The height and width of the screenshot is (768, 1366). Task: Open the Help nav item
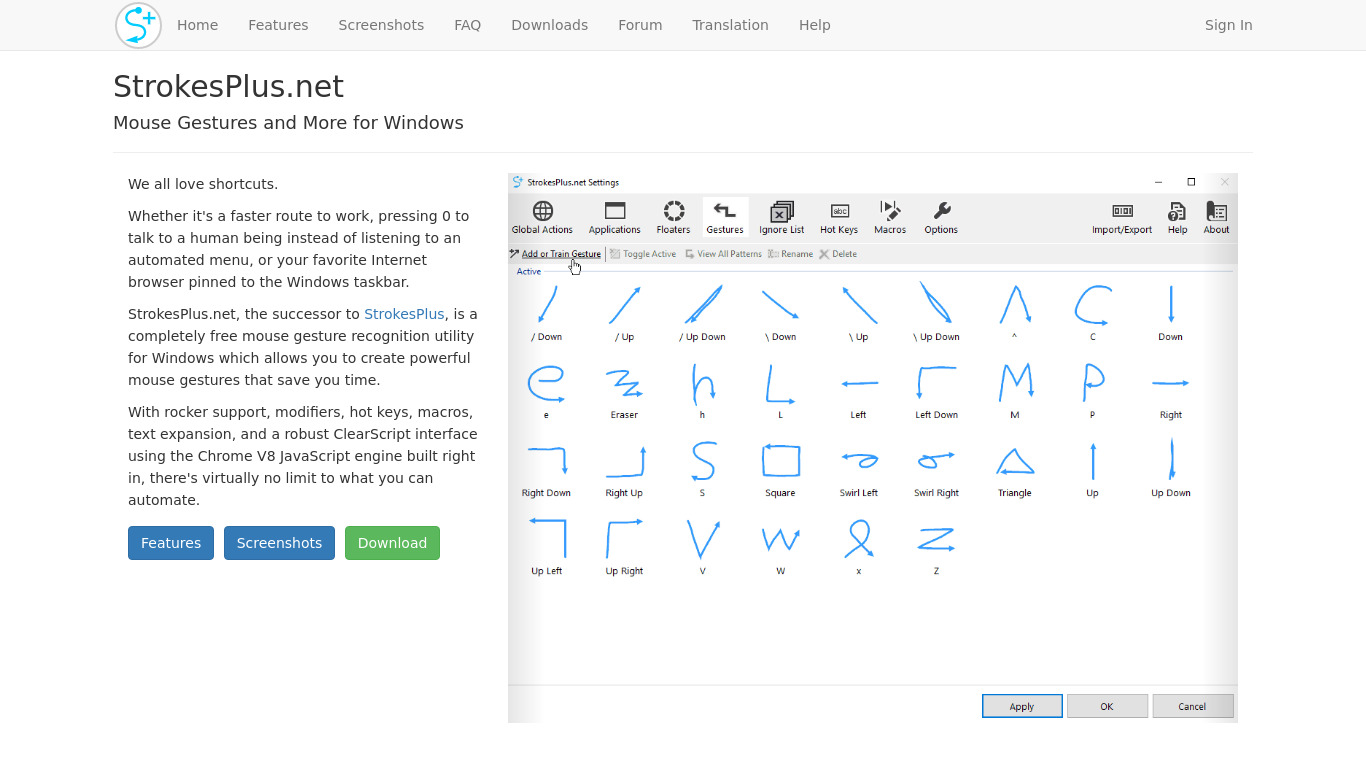[814, 25]
